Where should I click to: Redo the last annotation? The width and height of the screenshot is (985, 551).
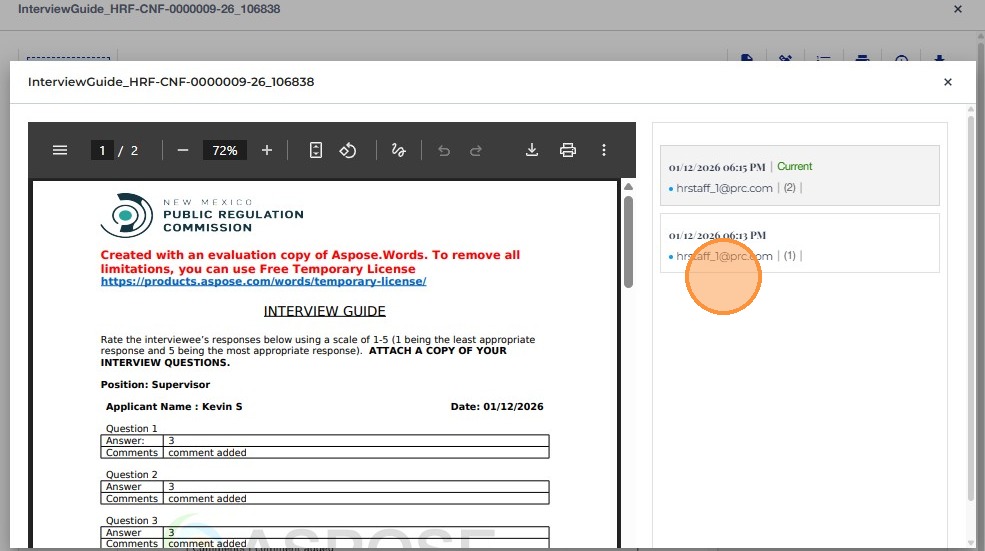[476, 150]
